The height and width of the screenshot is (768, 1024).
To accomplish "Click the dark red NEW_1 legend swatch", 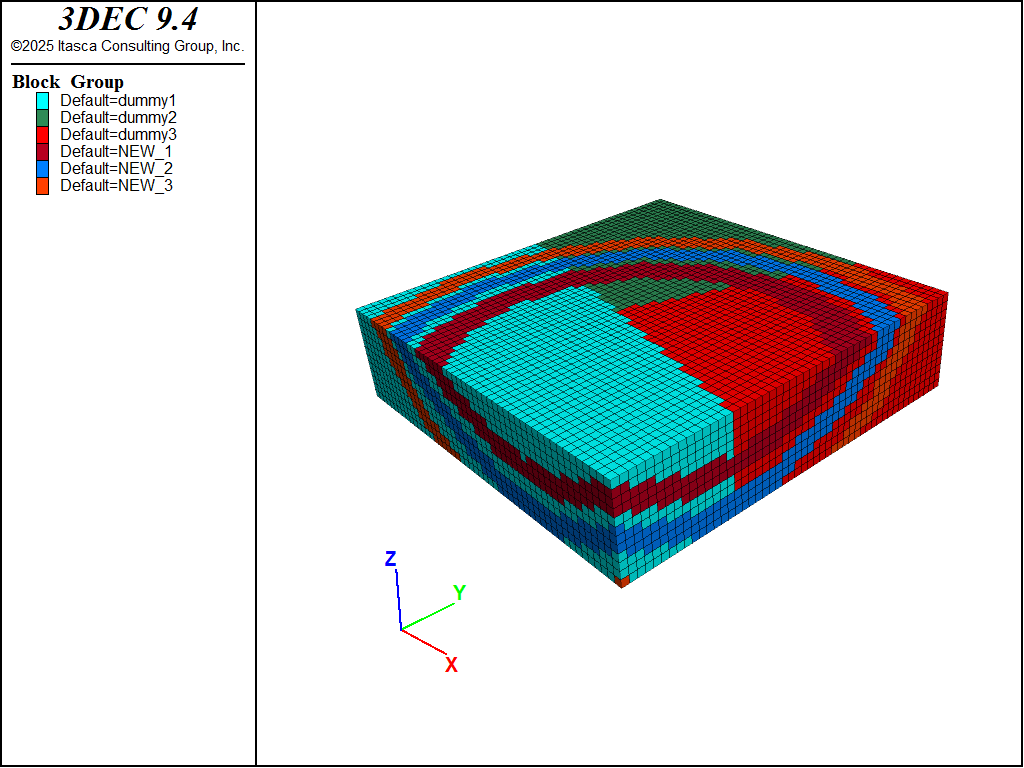I will click(42, 151).
